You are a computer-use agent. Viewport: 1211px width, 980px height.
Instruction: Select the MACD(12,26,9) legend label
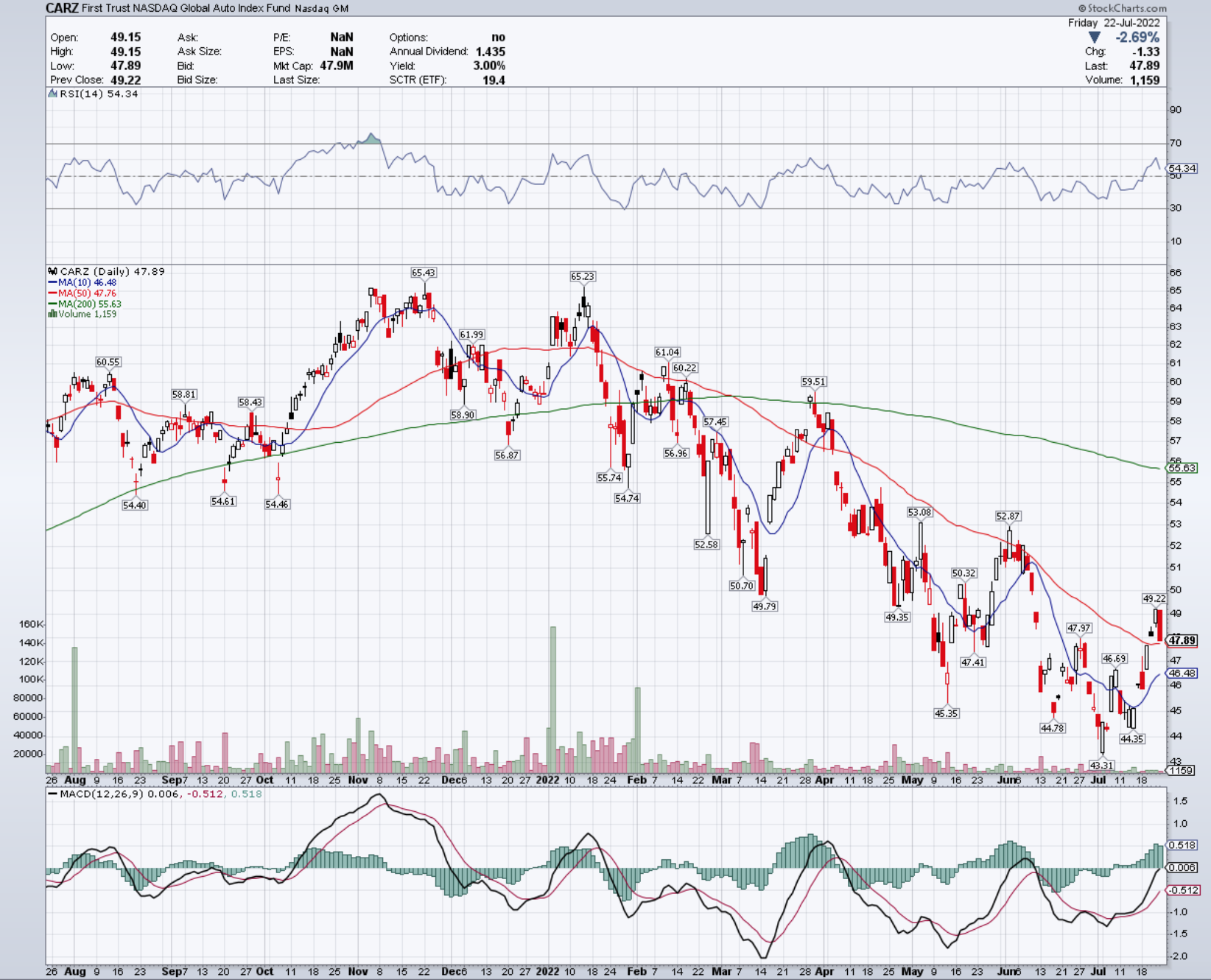pos(102,794)
